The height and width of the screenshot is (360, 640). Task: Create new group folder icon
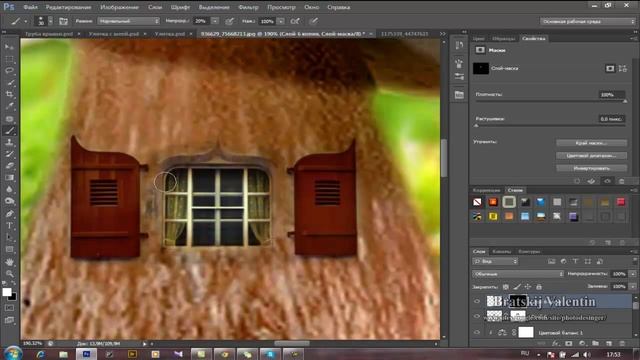tap(596, 344)
